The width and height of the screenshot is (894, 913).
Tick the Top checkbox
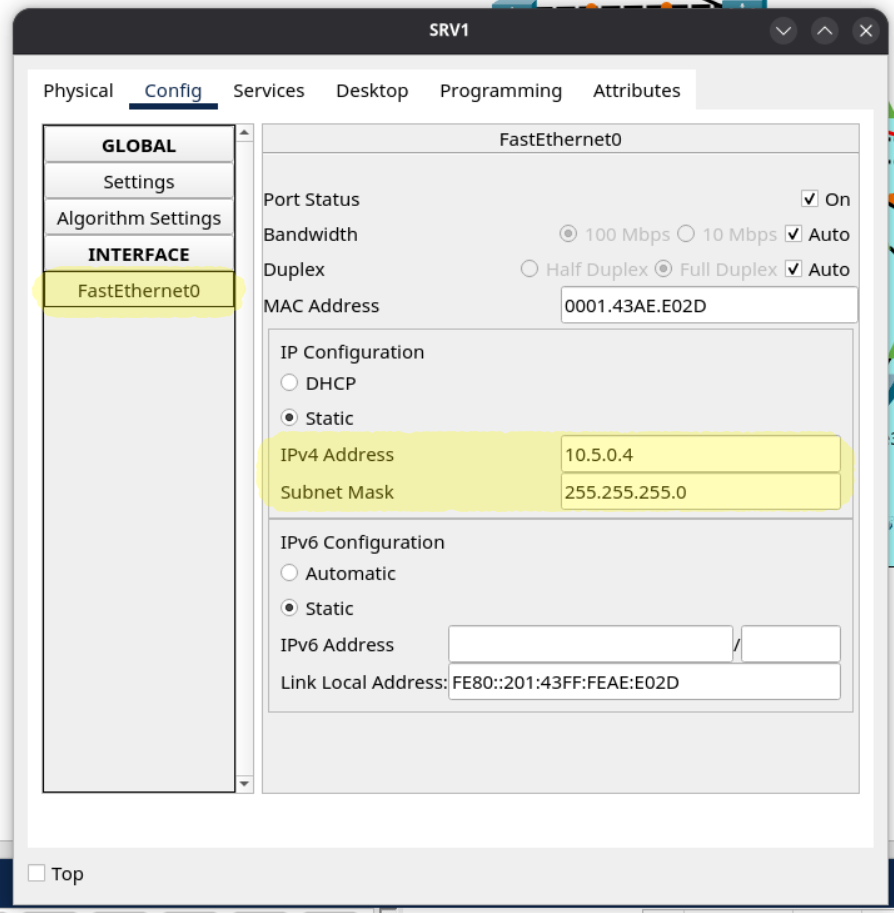pyautogui.click(x=37, y=873)
